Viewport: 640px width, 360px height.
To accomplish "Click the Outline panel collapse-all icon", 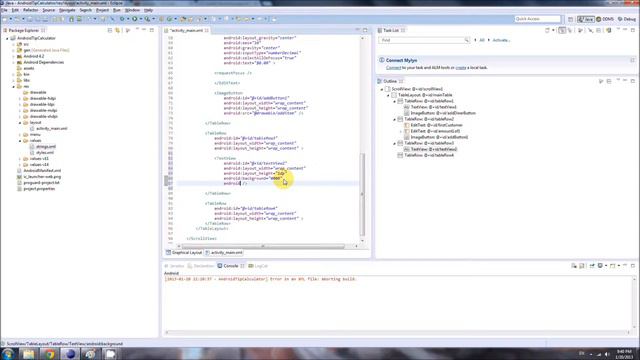I will pos(609,81).
